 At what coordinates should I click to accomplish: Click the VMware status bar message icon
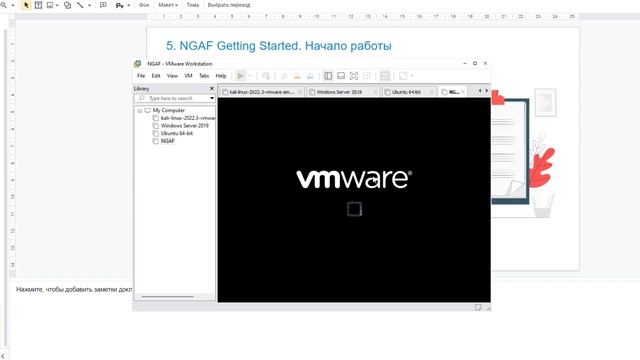coord(478,307)
